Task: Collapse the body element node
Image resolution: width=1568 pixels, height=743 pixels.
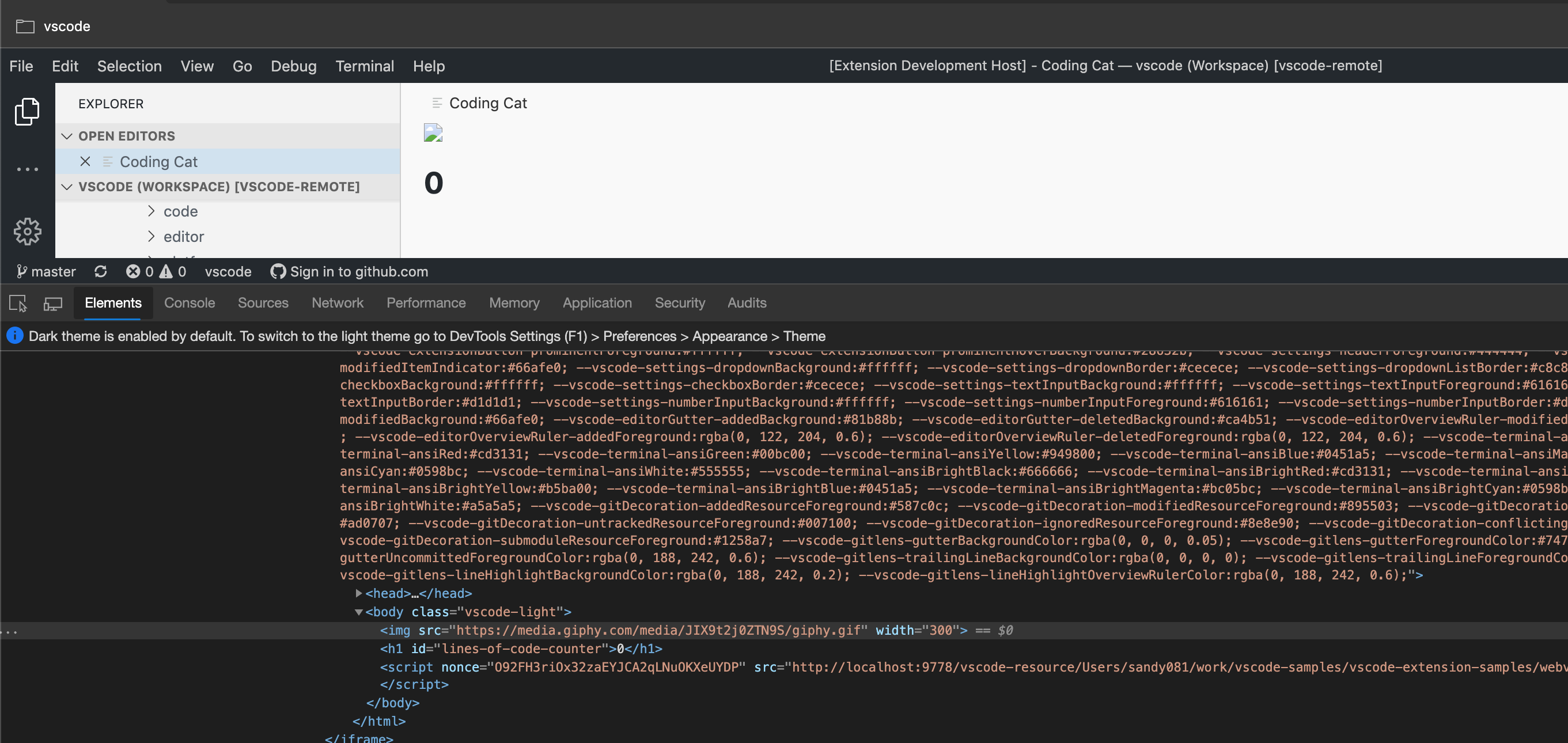Action: coord(358,612)
